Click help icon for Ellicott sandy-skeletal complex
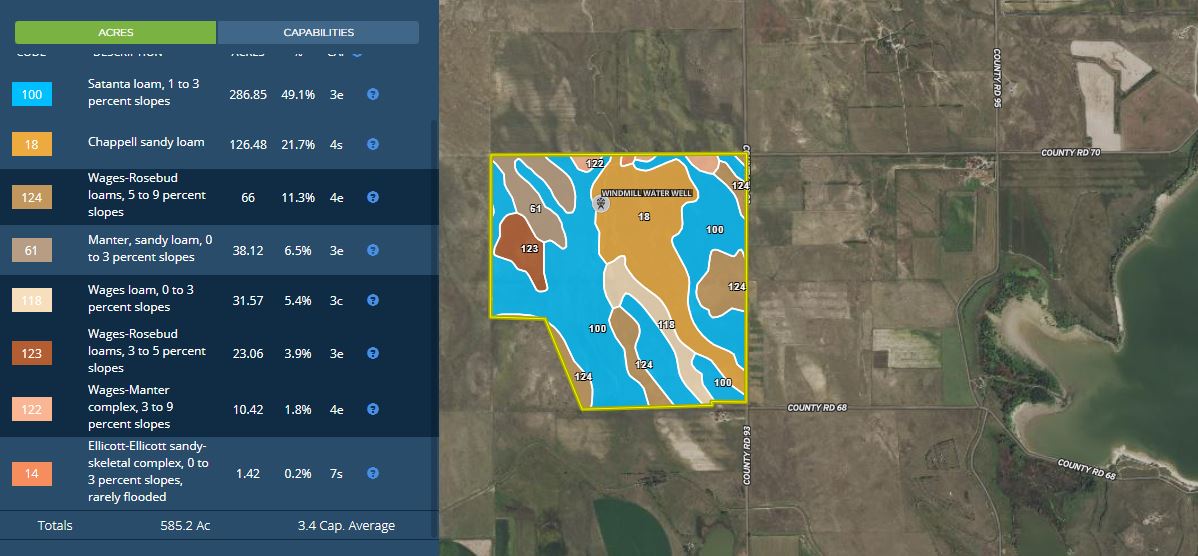 [372, 473]
